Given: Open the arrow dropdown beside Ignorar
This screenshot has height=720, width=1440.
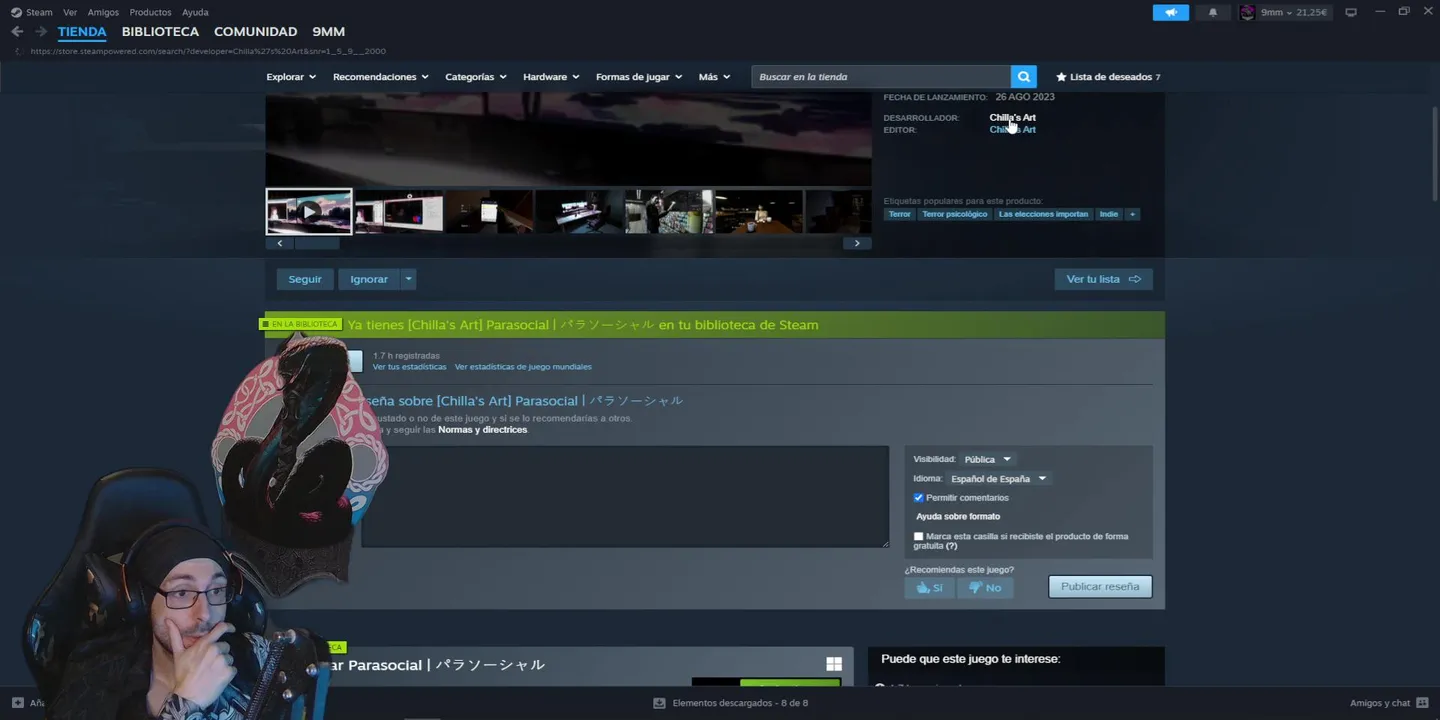Looking at the screenshot, I should pyautogui.click(x=408, y=279).
